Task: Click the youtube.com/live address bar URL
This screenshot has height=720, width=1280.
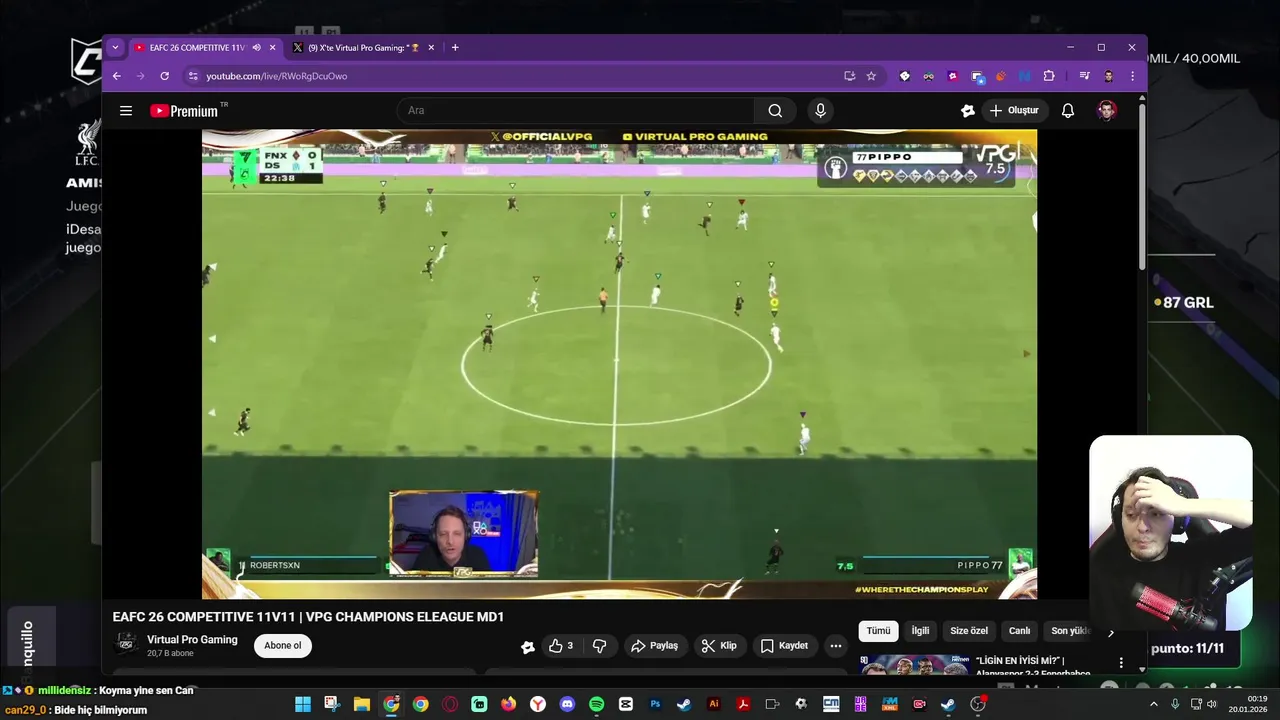Action: click(277, 76)
